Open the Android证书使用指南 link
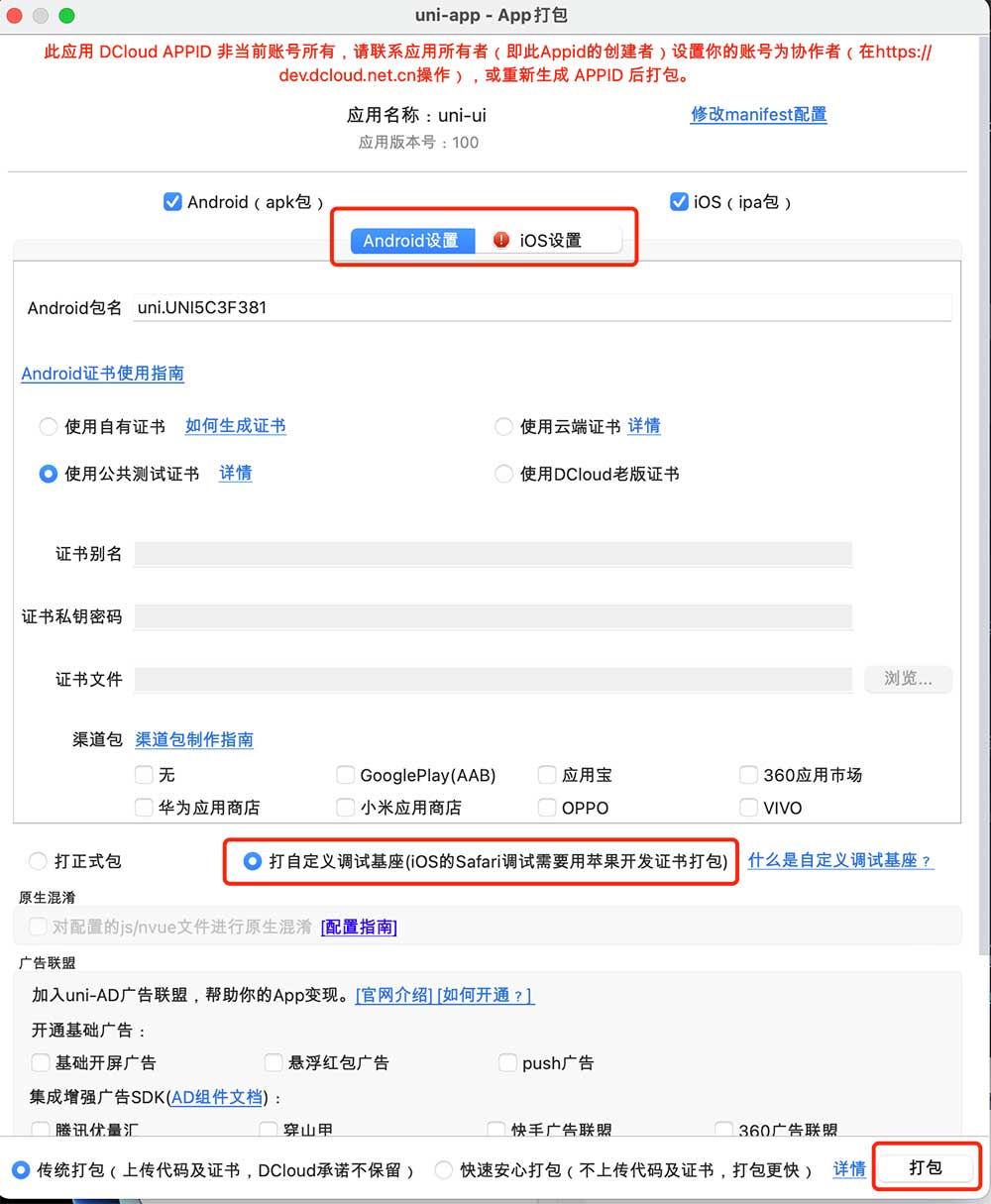Image resolution: width=991 pixels, height=1204 pixels. (103, 374)
